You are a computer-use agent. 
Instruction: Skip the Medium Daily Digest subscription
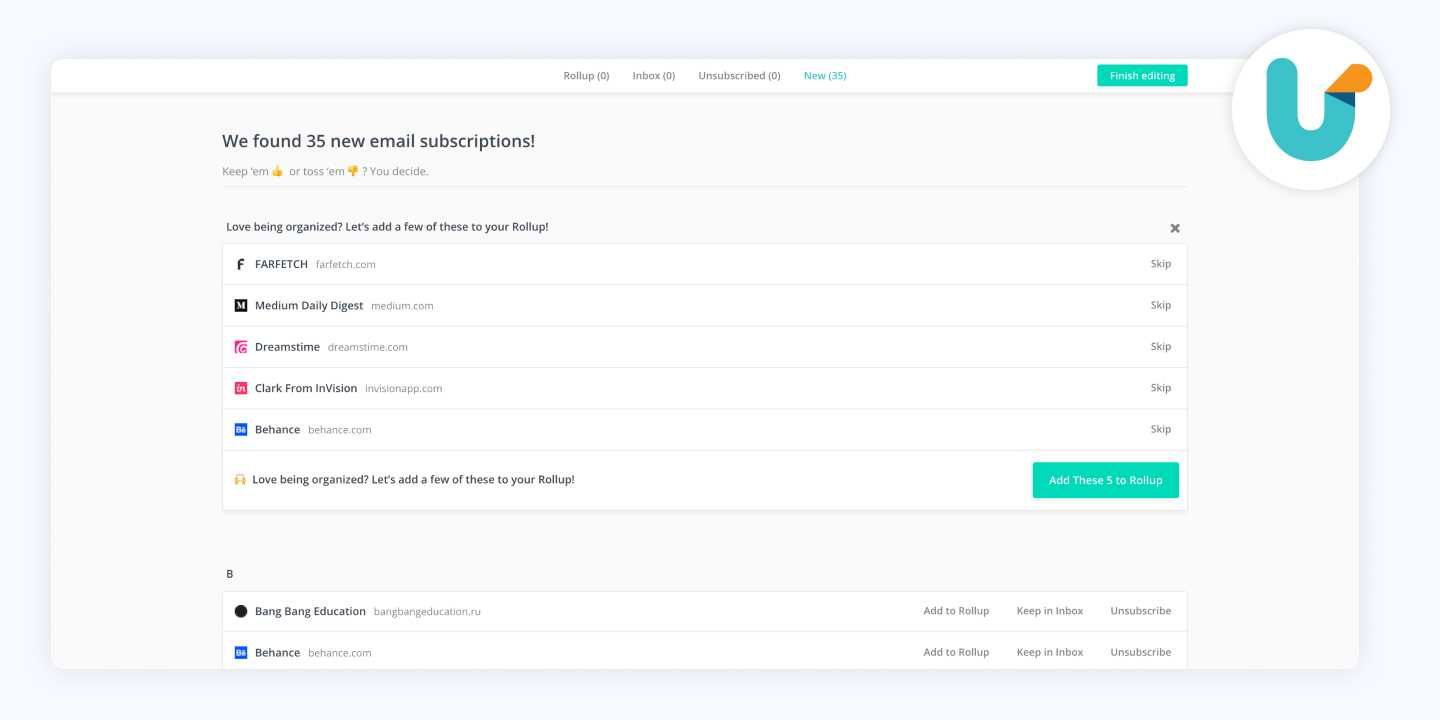[1160, 305]
